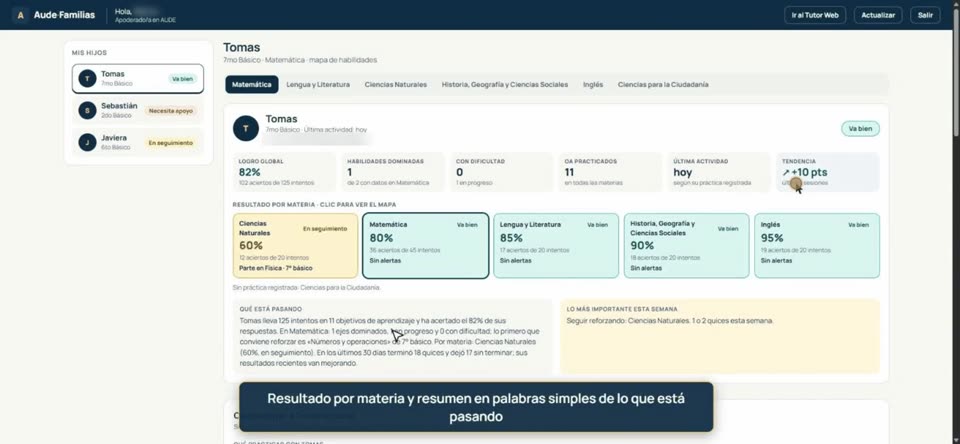Click the Aude Familias logo icon
The width and height of the screenshot is (960, 444).
(20, 15)
